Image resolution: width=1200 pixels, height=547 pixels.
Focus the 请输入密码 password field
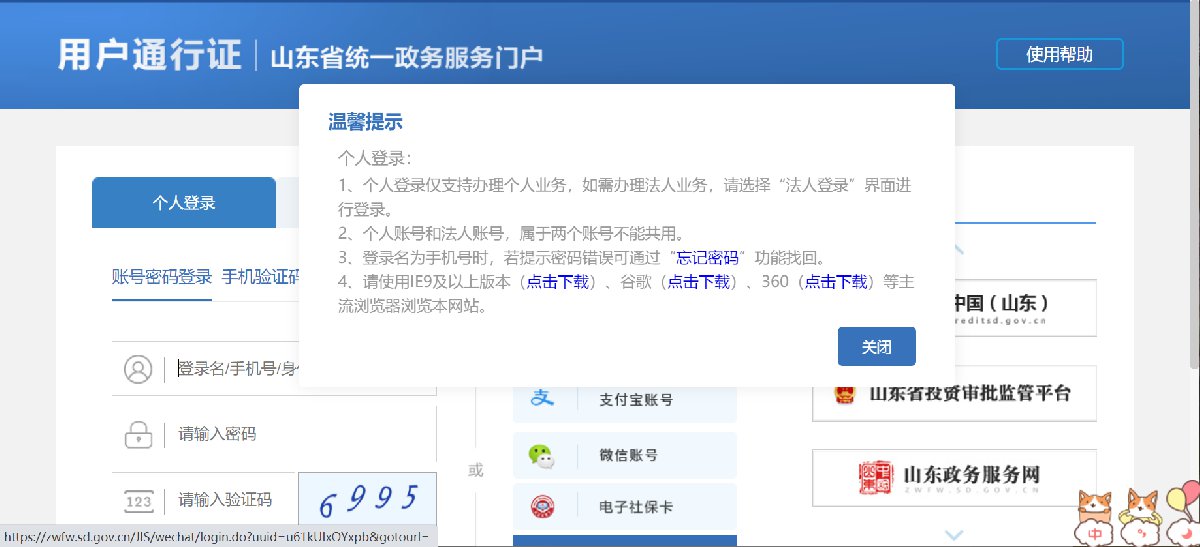click(x=274, y=434)
